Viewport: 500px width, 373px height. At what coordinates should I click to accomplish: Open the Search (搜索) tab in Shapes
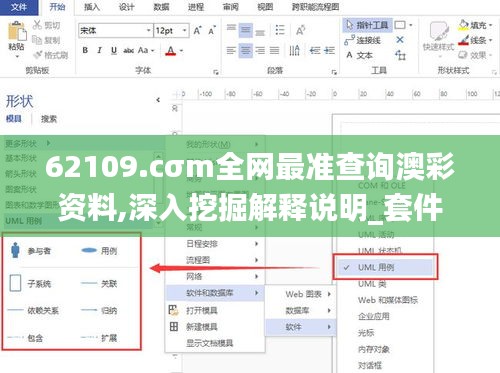49,119
